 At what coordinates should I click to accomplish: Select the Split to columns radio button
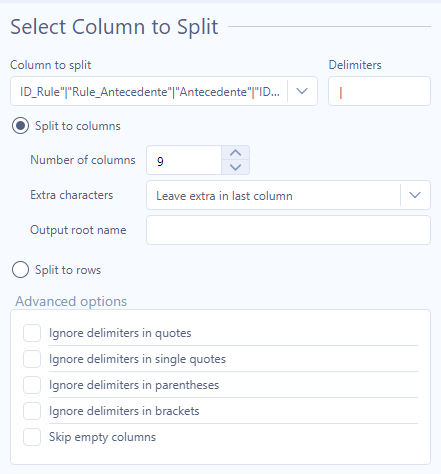tap(20, 126)
